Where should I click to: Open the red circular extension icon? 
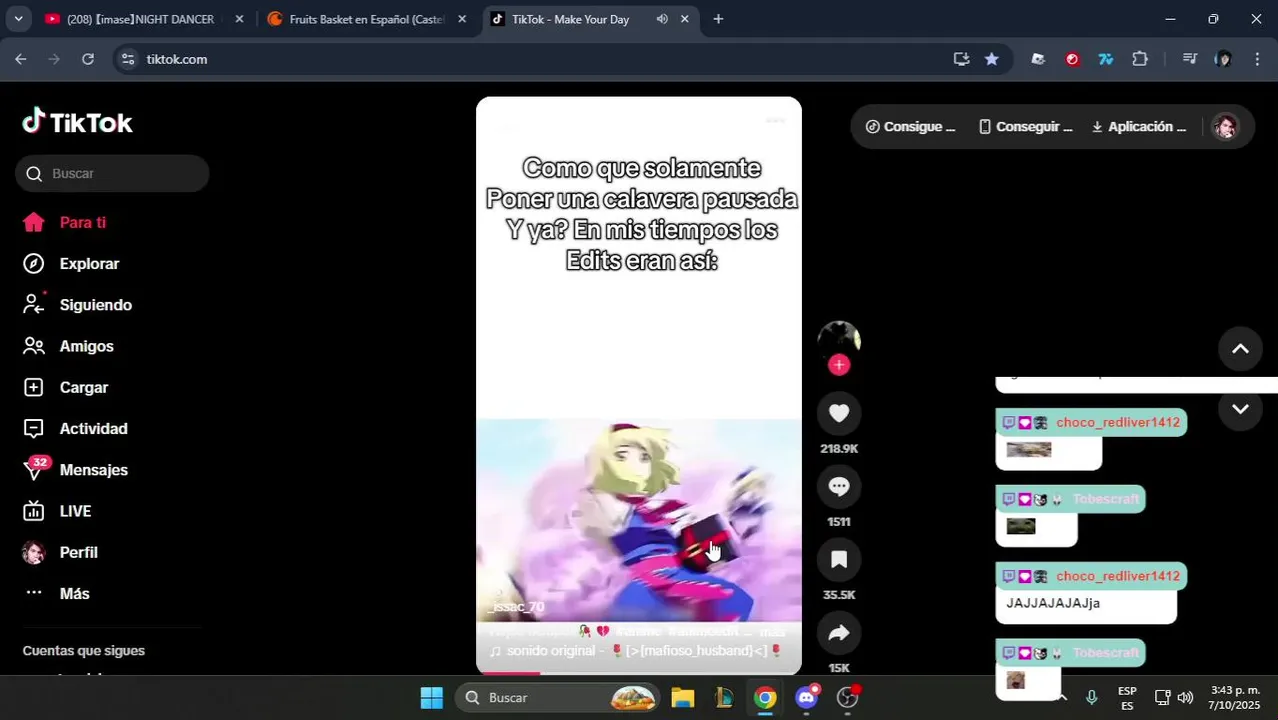[x=1072, y=59]
